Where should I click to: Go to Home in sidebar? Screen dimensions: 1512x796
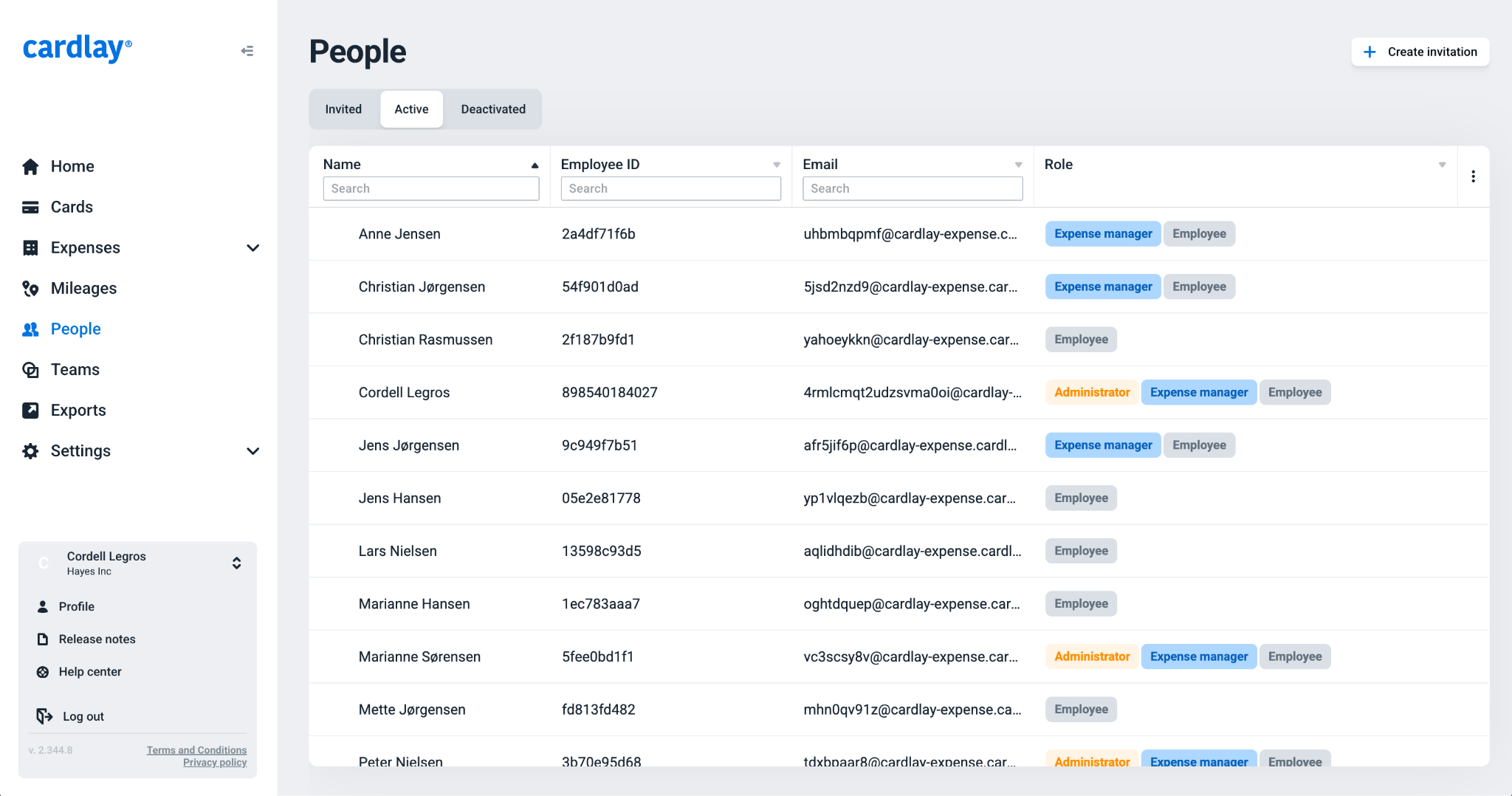[x=72, y=166]
